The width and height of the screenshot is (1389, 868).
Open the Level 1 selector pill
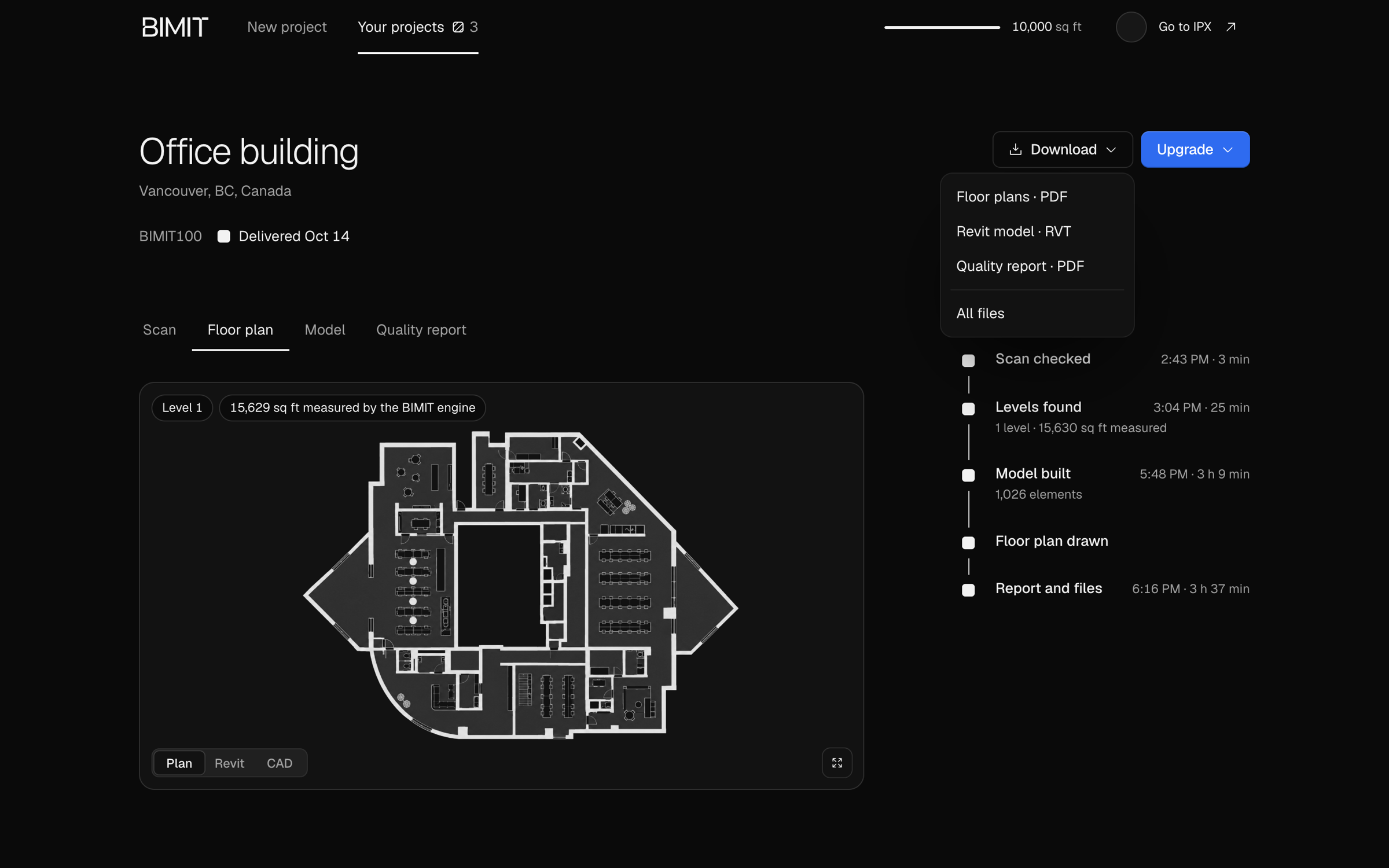point(182,407)
